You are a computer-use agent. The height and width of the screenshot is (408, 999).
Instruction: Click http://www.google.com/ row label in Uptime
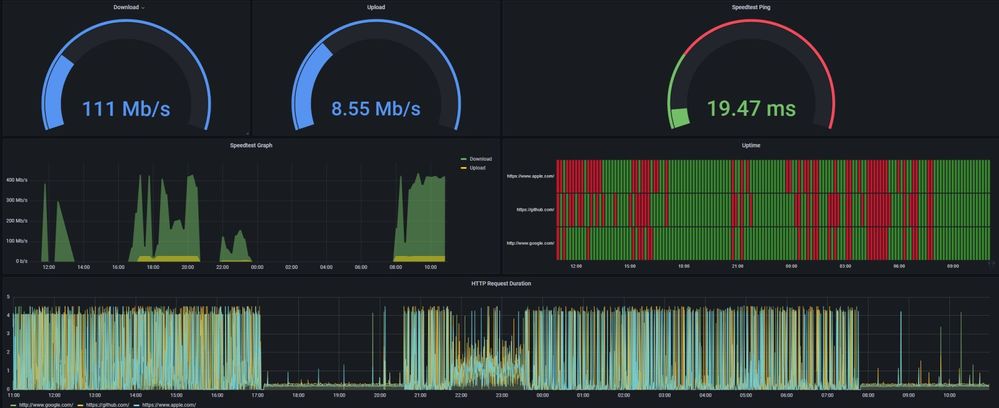coord(530,243)
